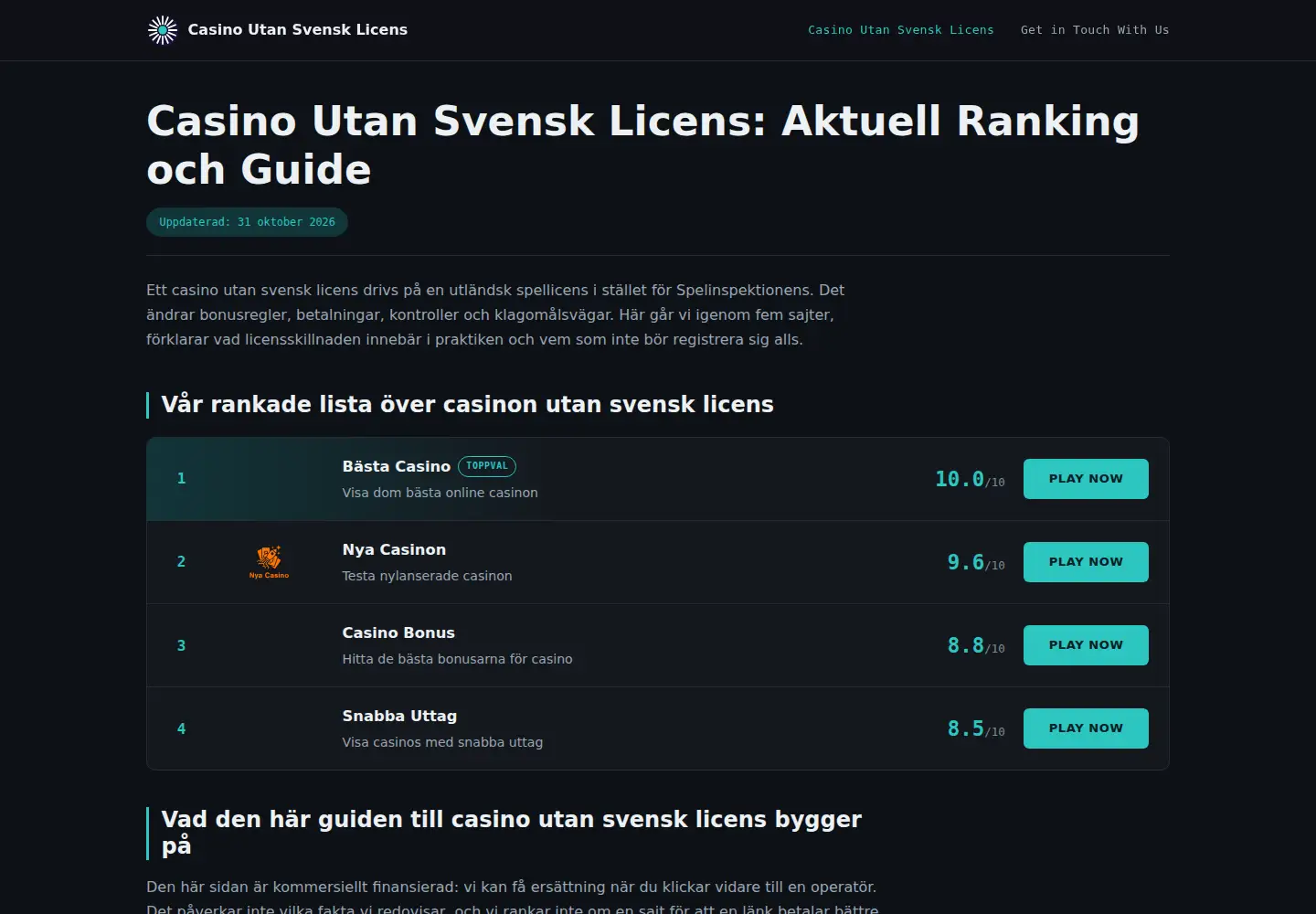Click heading Vår rankade lista över casinon

[467, 405]
